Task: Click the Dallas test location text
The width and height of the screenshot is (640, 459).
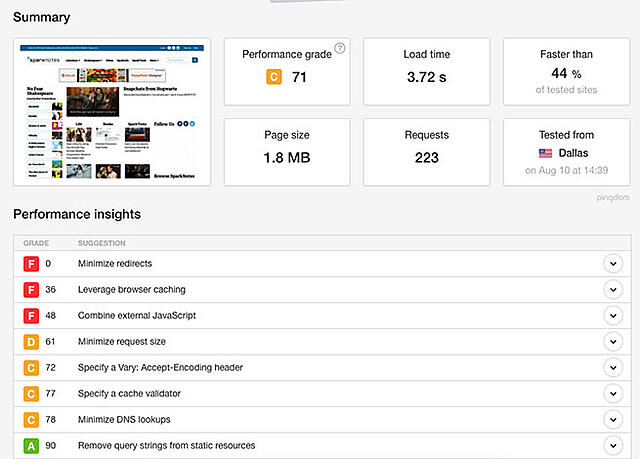Action: [x=573, y=153]
